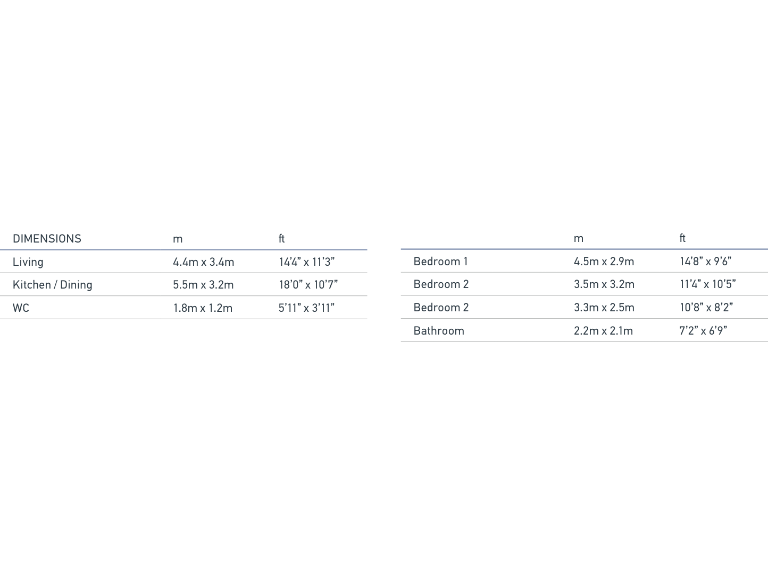Click the 4.5m x 2.9m dimension
768x576 pixels.
click(604, 262)
